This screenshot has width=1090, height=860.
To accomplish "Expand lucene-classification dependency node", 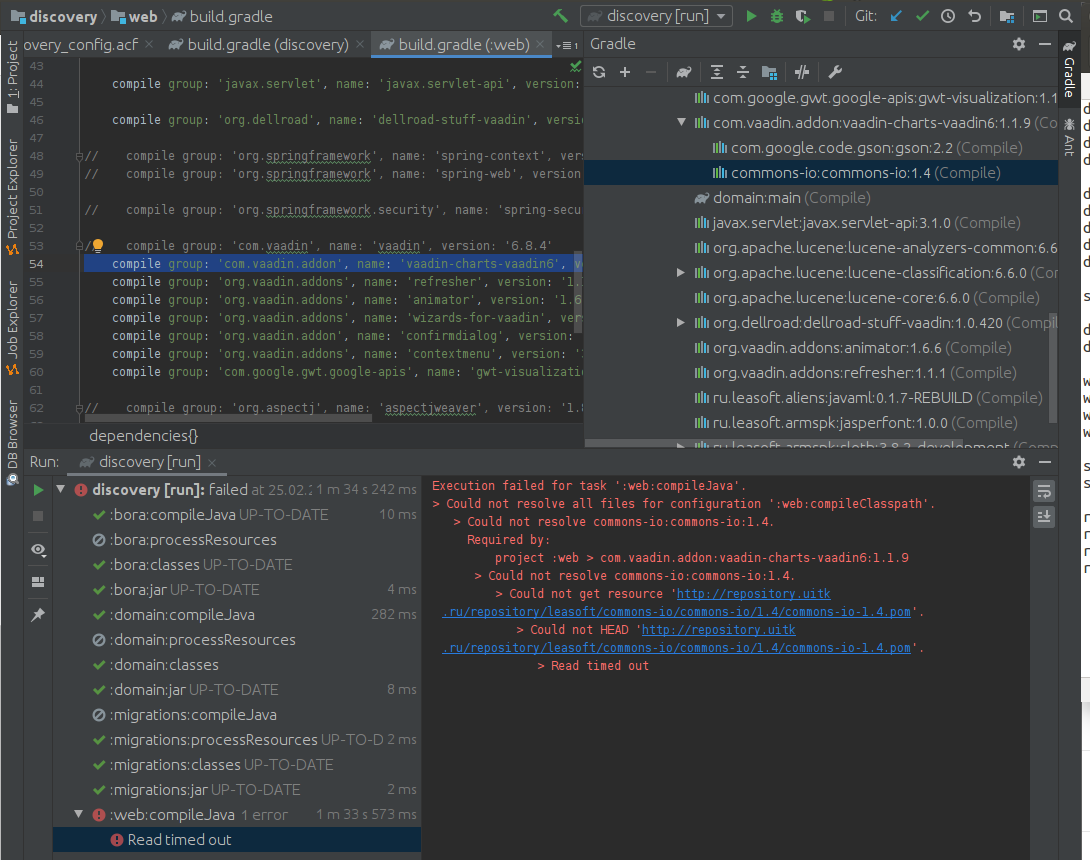I will (681, 273).
